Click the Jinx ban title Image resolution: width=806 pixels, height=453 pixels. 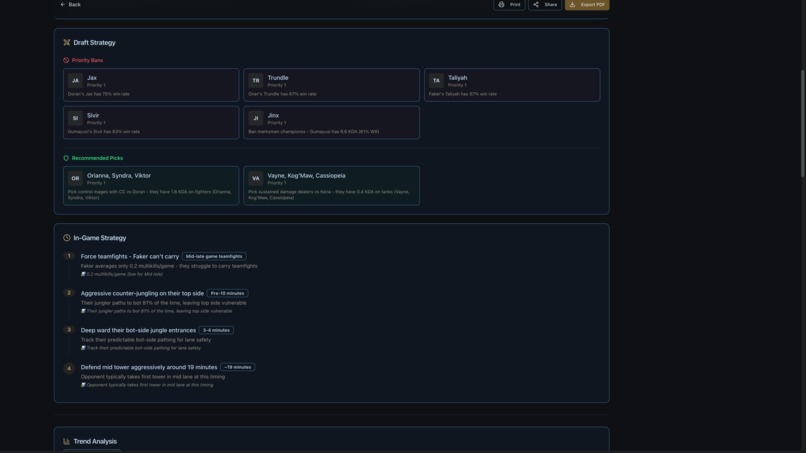[273, 116]
